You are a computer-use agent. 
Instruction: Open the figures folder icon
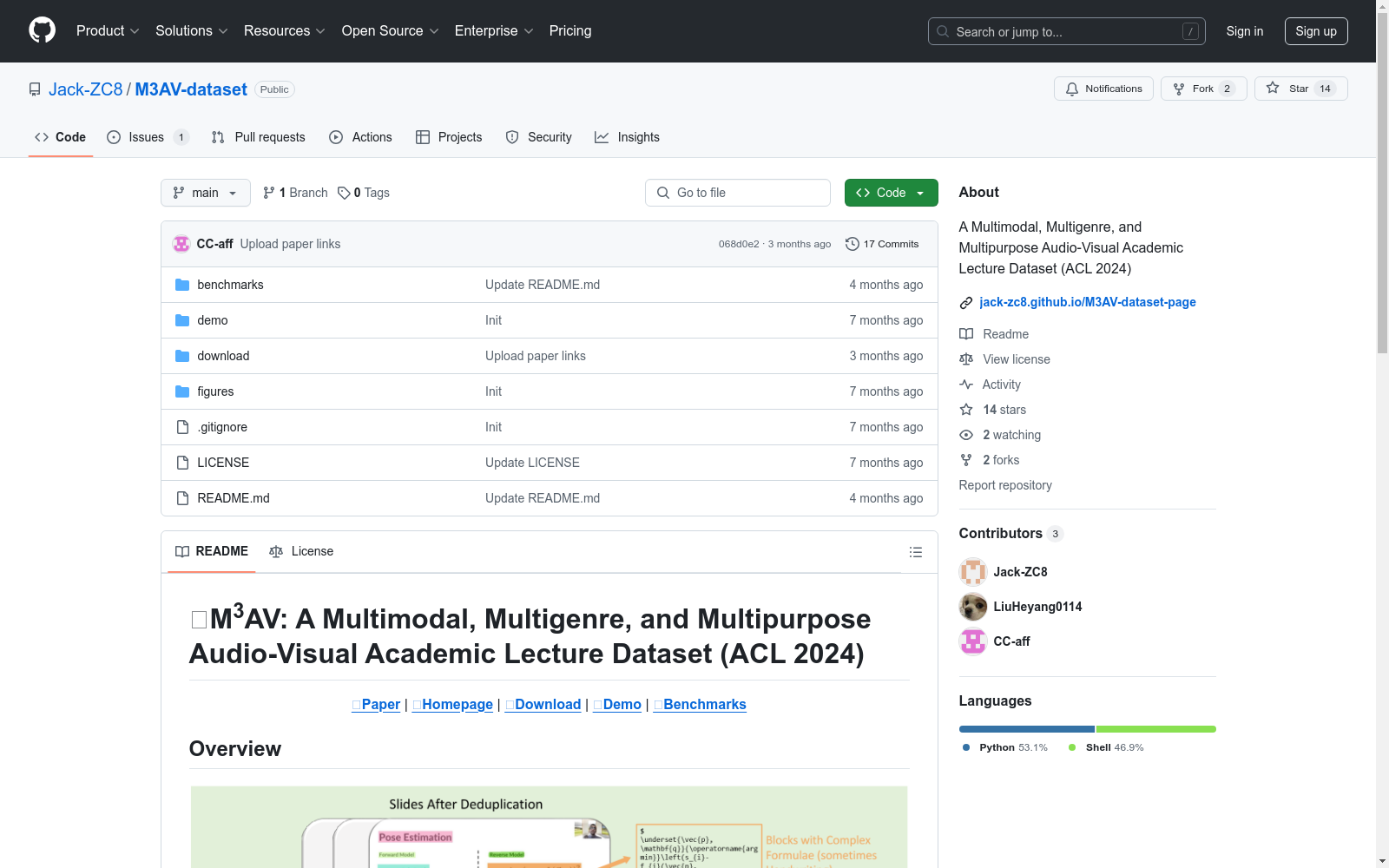click(182, 391)
